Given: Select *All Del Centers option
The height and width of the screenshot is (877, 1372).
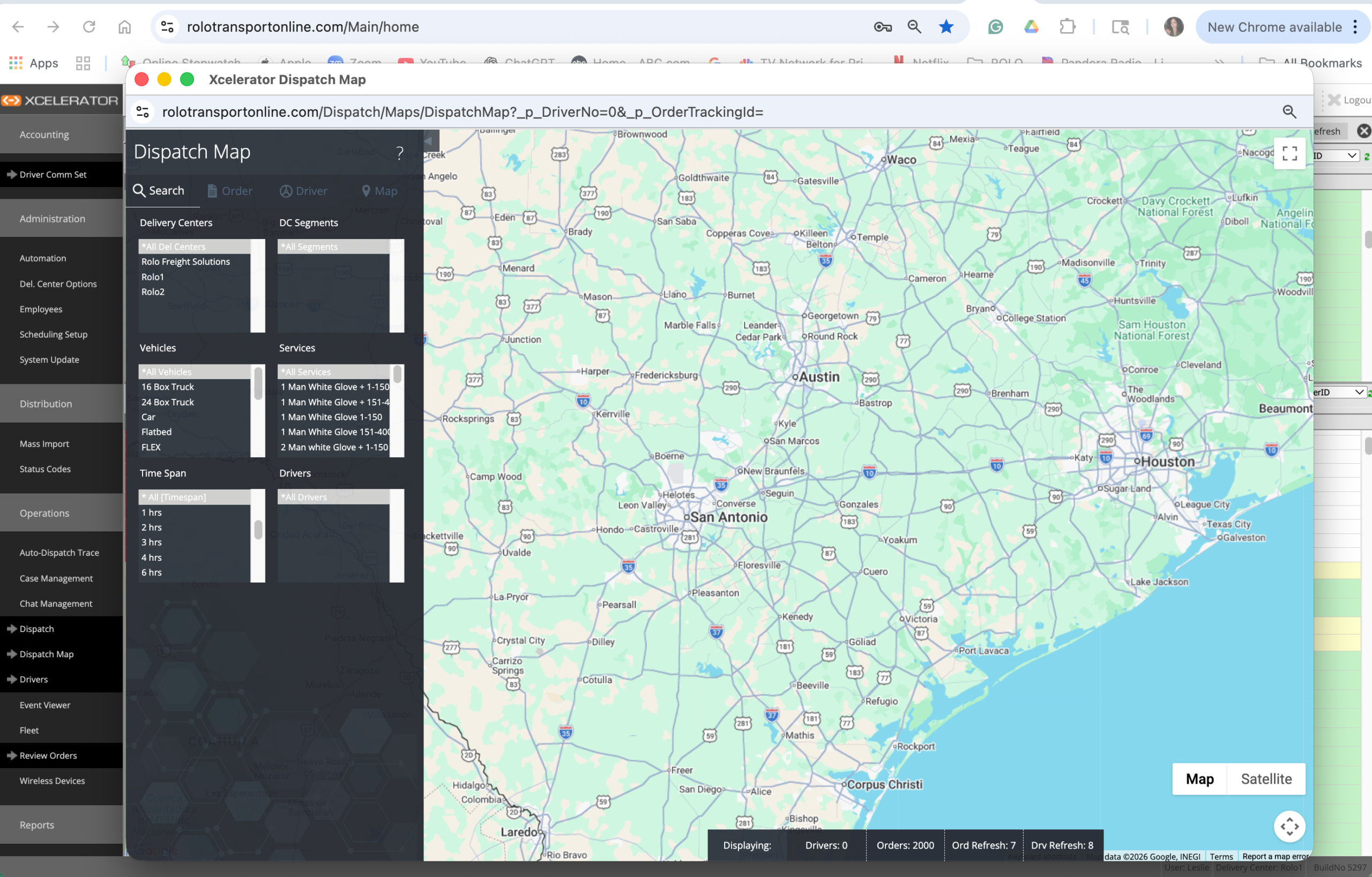Looking at the screenshot, I should coord(195,247).
